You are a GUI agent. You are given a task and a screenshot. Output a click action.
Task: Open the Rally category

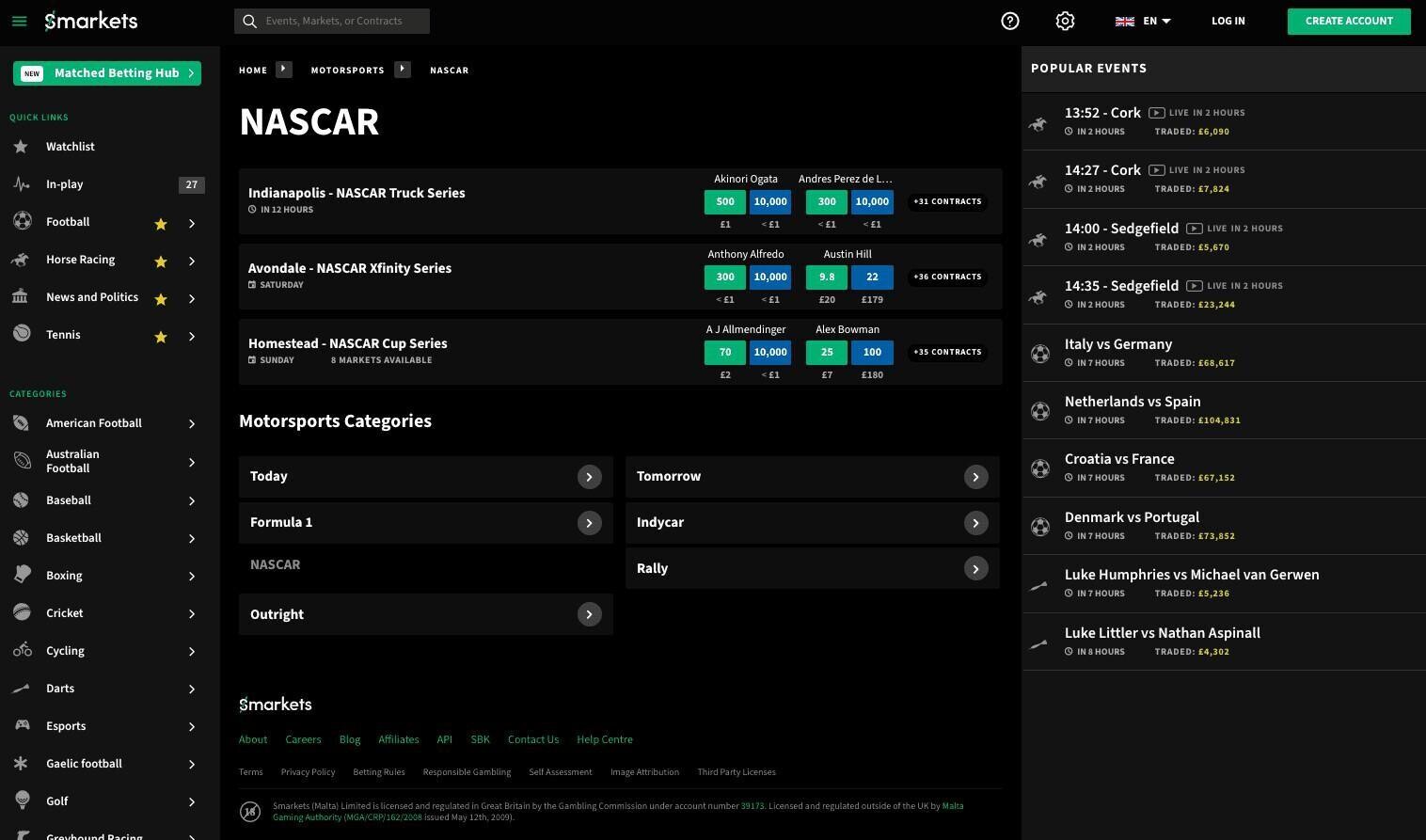click(812, 569)
